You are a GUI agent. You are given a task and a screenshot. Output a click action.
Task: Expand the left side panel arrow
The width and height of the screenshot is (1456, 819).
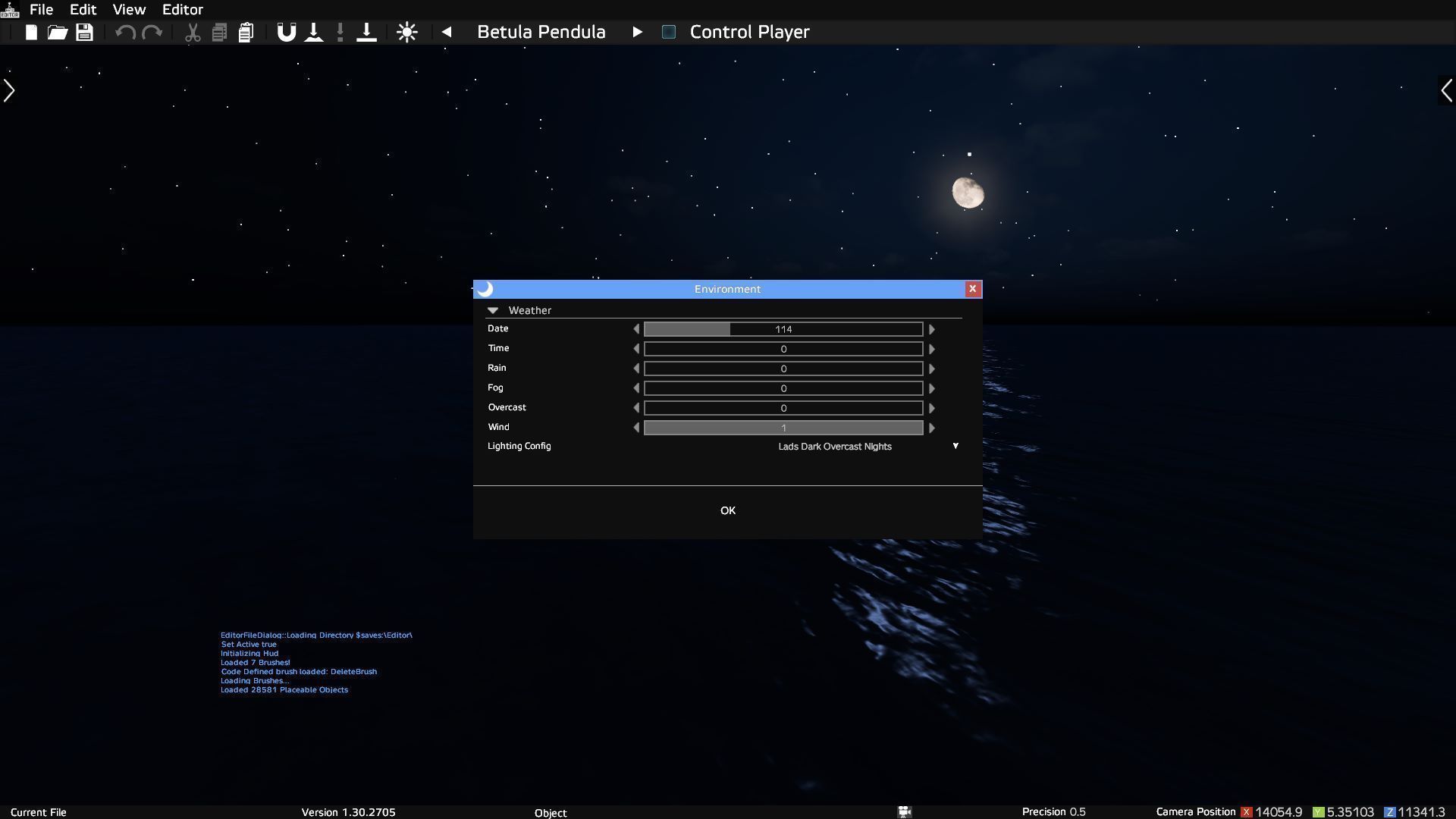8,91
